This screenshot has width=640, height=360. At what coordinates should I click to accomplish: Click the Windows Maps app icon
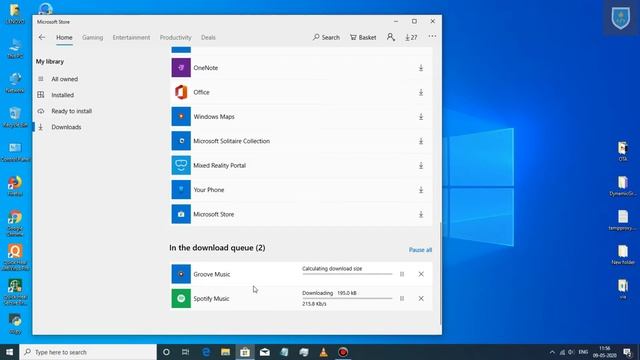click(181, 117)
